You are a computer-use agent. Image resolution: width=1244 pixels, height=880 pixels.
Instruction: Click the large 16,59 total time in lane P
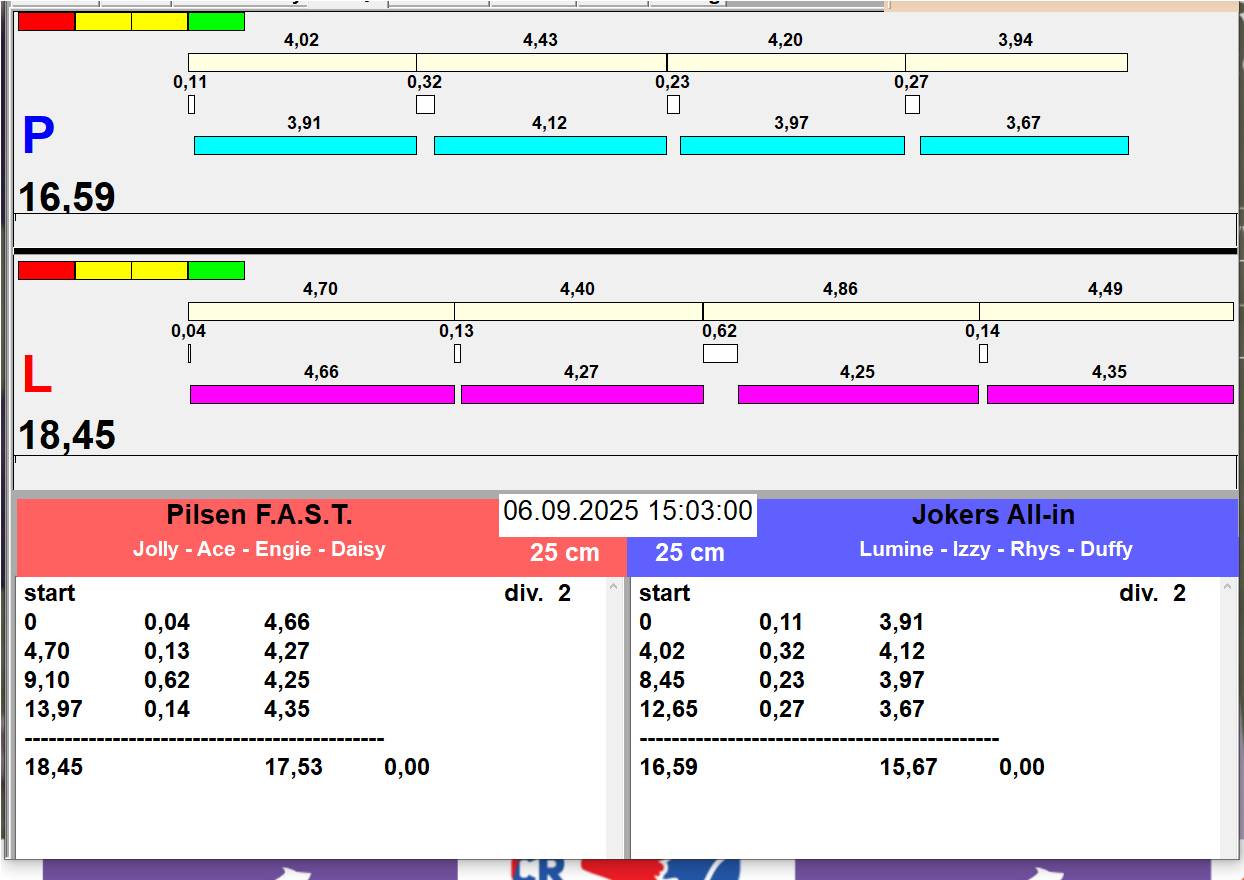[67, 197]
